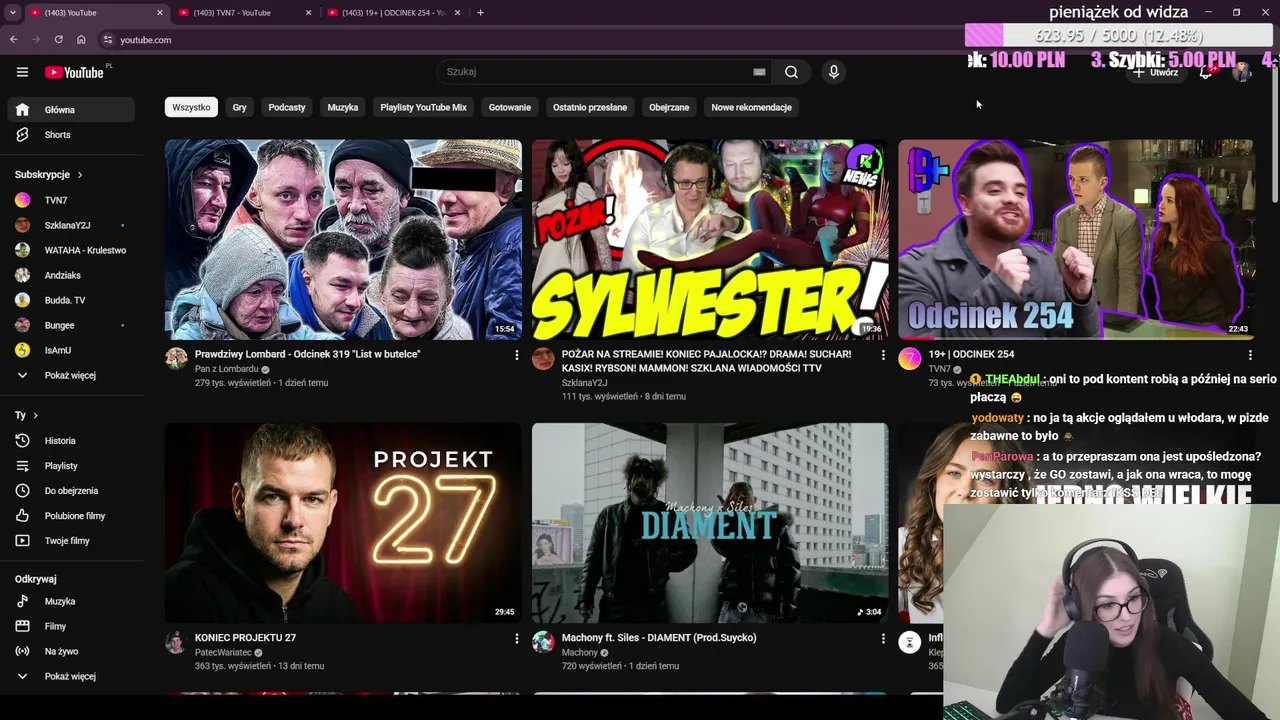Image resolution: width=1280 pixels, height=720 pixels.
Task: Open Prawdziwy Lombard Odcinek 319 title
Action: (x=308, y=354)
